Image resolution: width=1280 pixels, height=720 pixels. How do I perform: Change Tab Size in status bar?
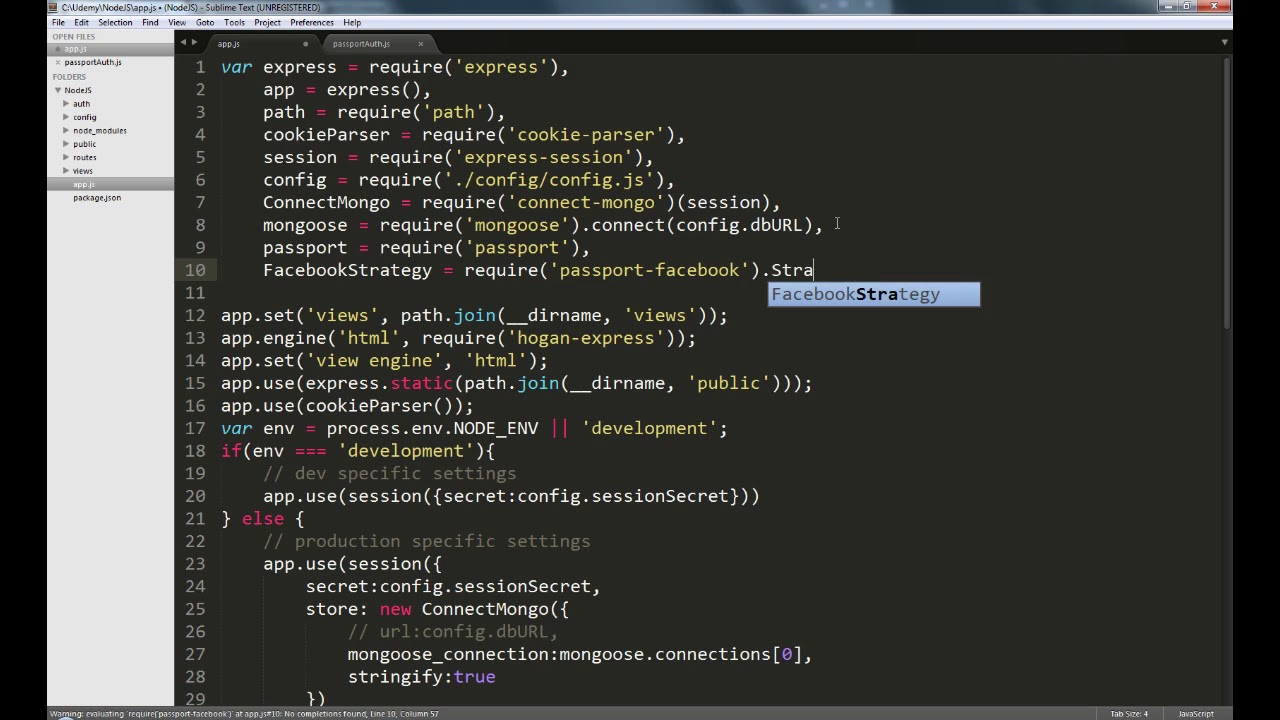point(1128,714)
